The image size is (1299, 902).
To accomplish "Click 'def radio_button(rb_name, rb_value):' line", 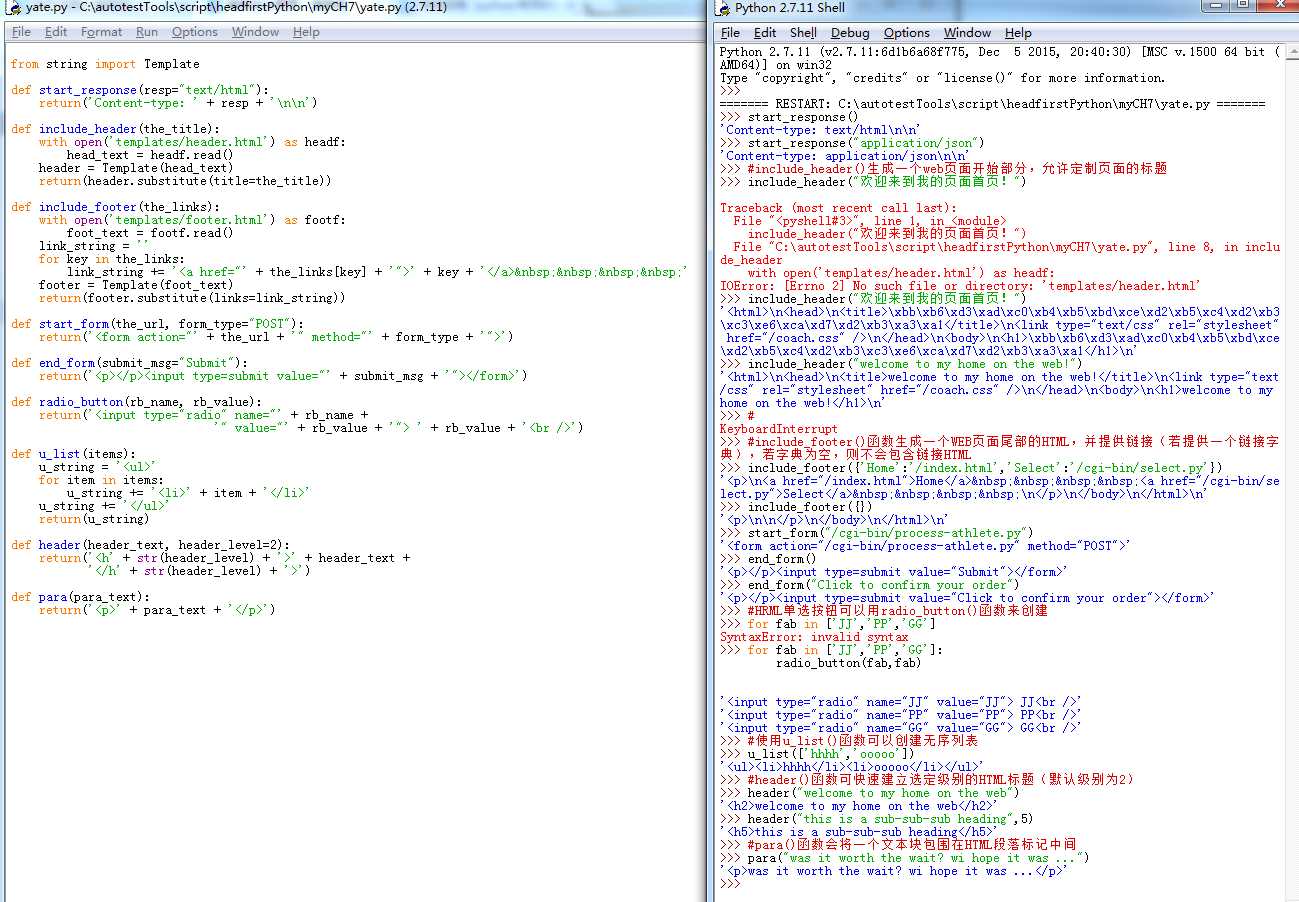I will [136, 402].
